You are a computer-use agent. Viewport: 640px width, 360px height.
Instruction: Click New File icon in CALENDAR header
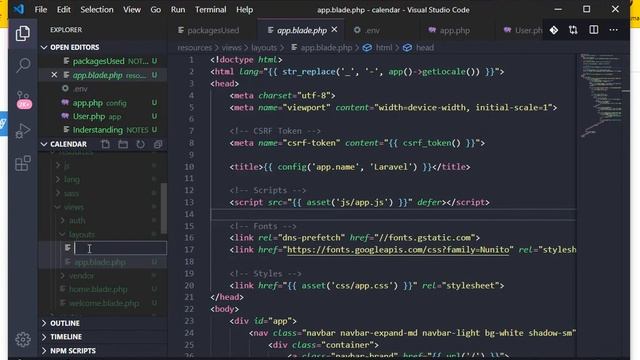pyautogui.click(x=105, y=144)
